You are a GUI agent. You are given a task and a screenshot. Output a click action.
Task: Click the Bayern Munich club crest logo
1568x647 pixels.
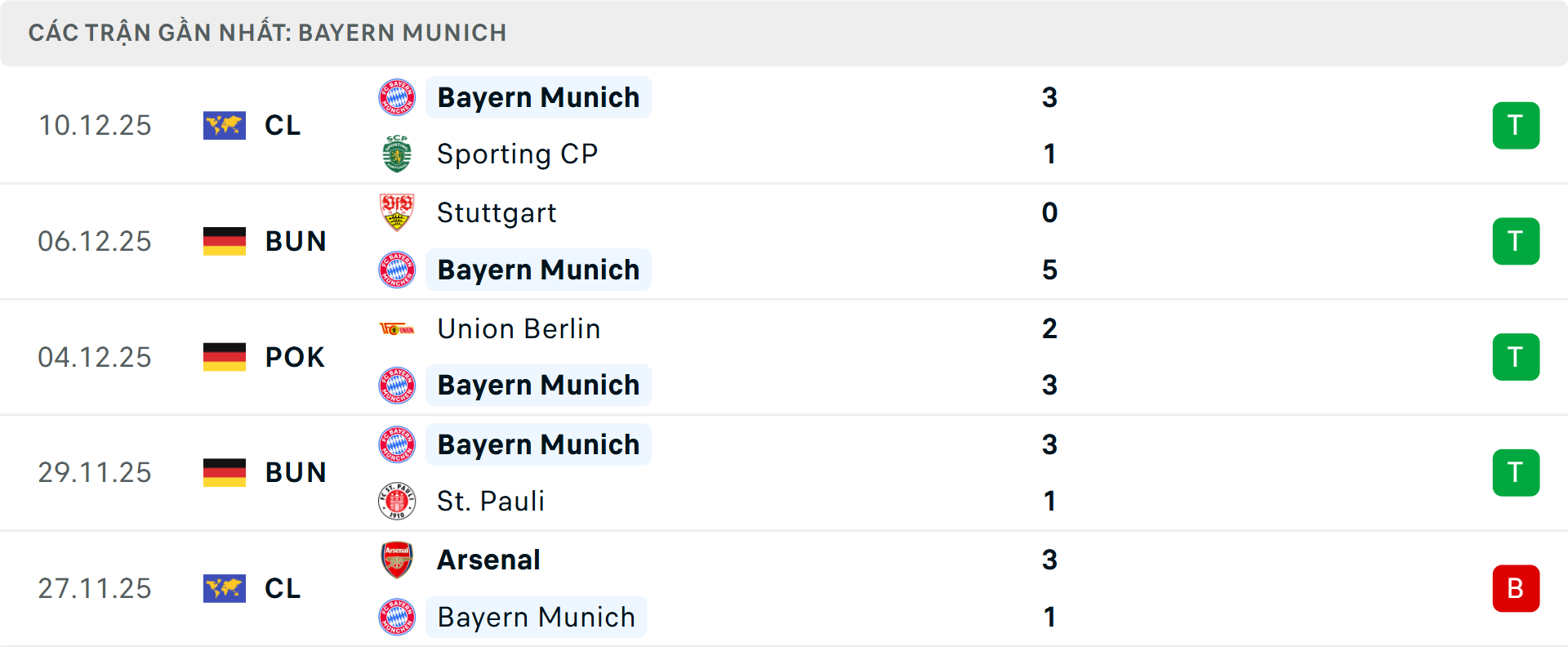[x=398, y=96]
